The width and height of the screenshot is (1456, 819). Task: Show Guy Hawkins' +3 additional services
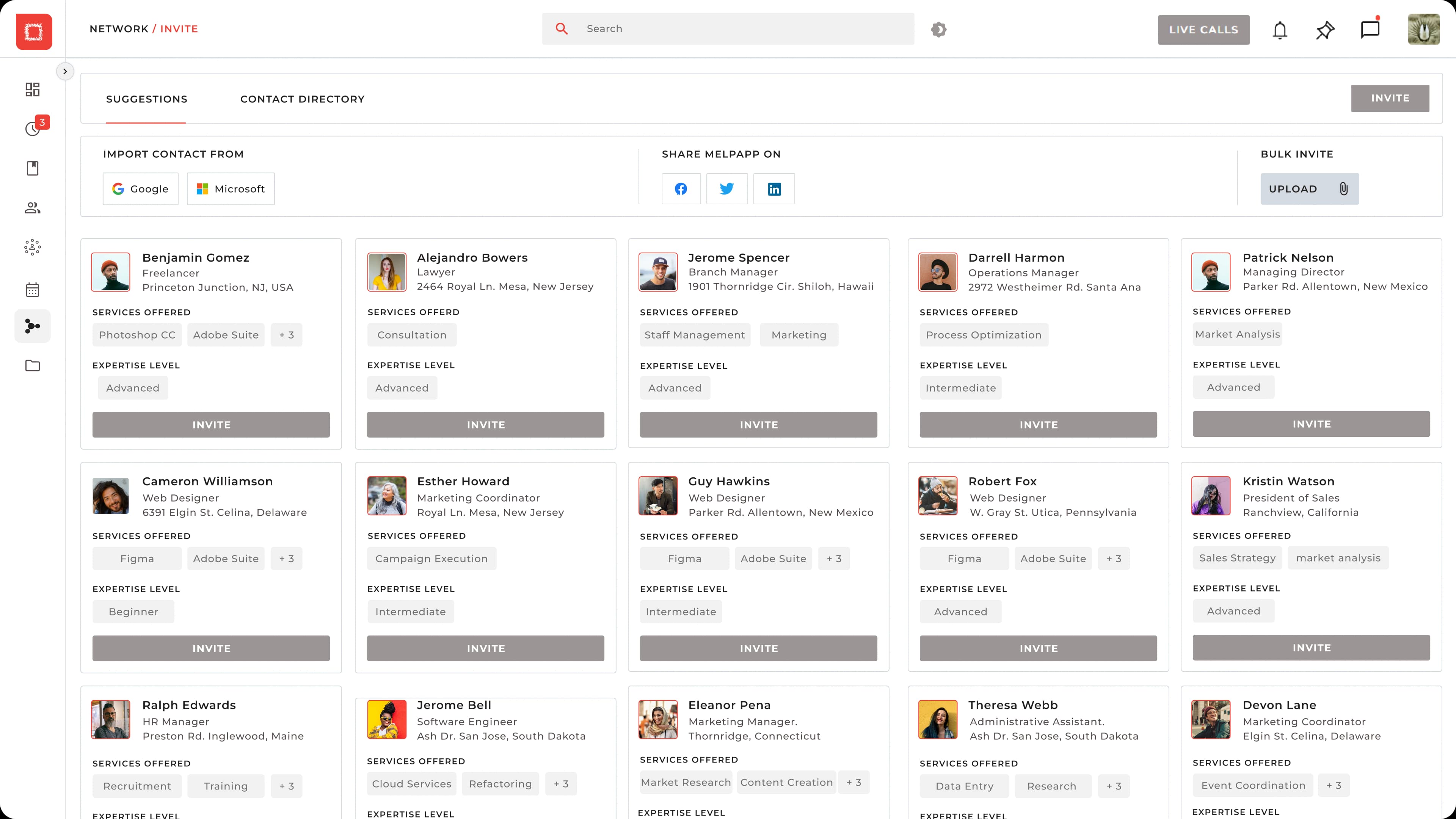pos(834,559)
